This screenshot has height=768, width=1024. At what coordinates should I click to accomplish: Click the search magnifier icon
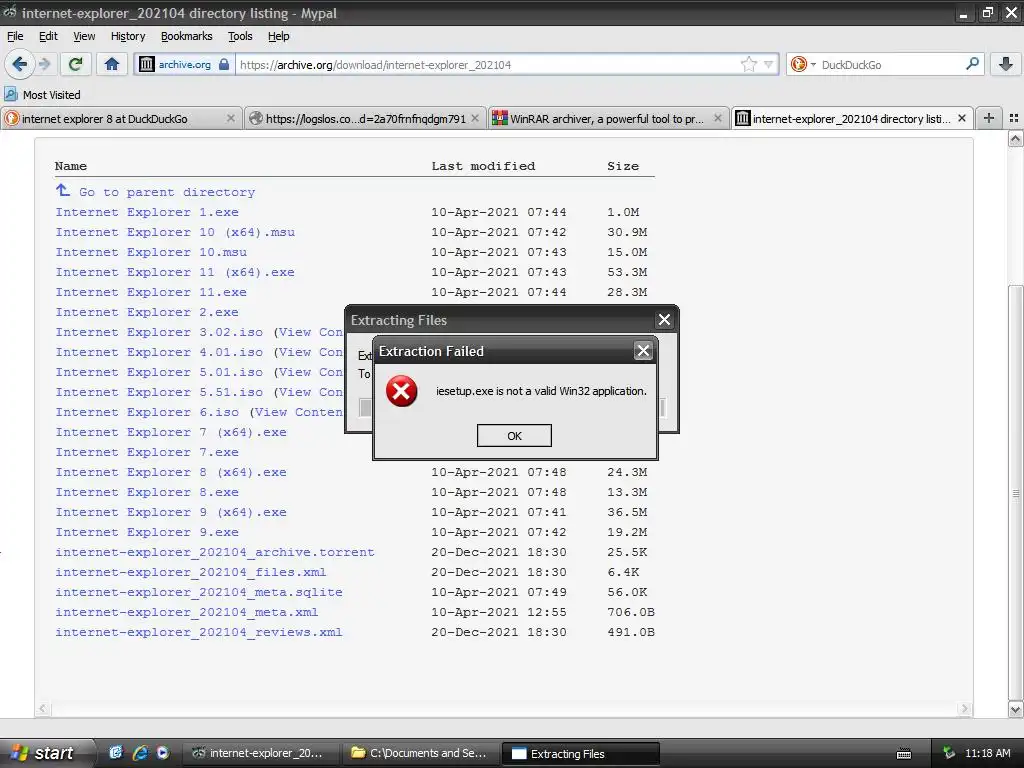point(972,63)
